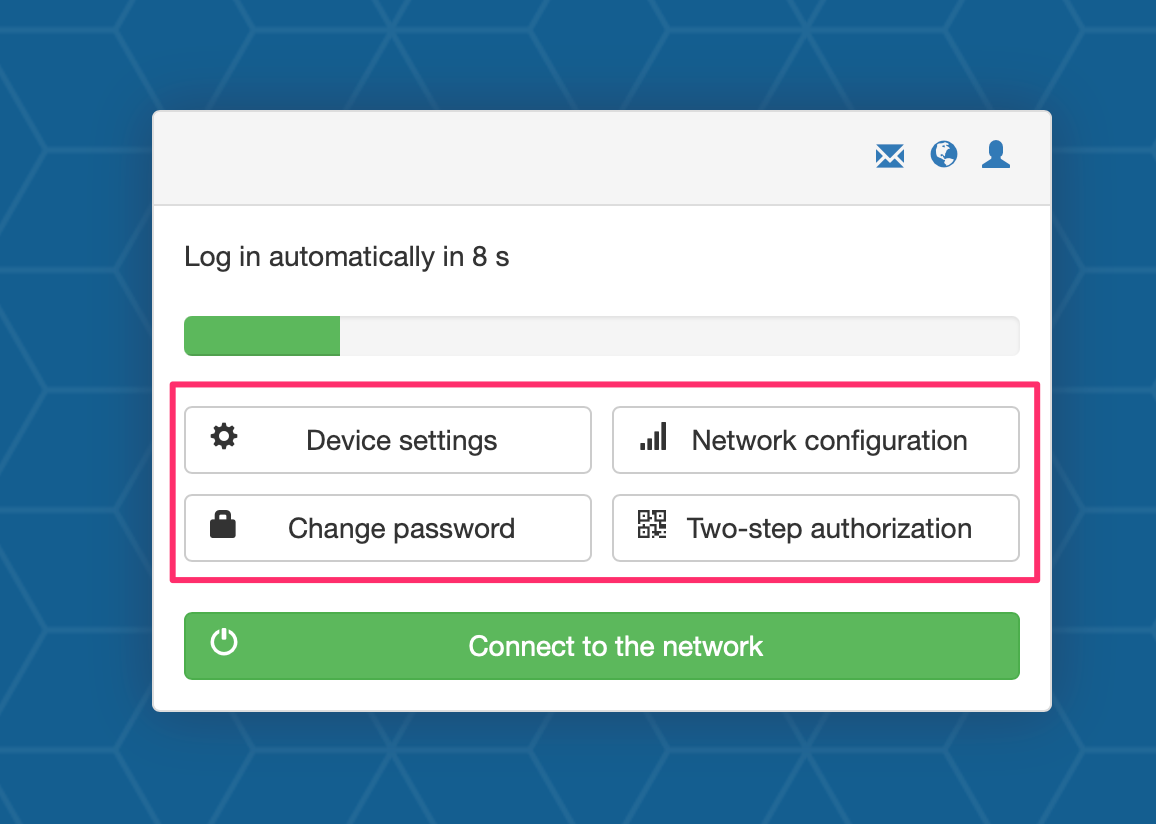Click the unfilled gray portion of progress bar
The width and height of the screenshot is (1156, 824).
pos(680,336)
